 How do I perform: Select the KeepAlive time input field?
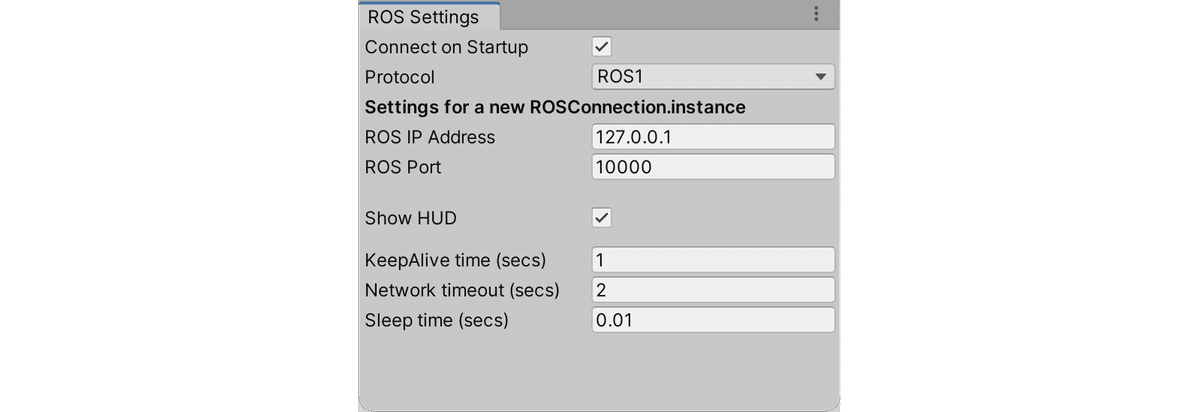pos(713,260)
